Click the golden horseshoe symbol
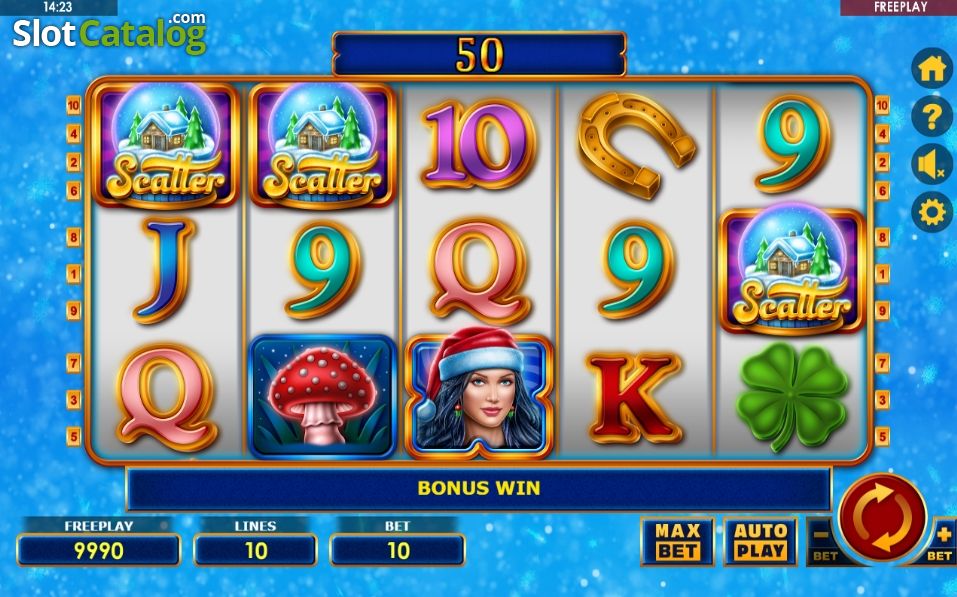This screenshot has width=957, height=597. click(636, 145)
